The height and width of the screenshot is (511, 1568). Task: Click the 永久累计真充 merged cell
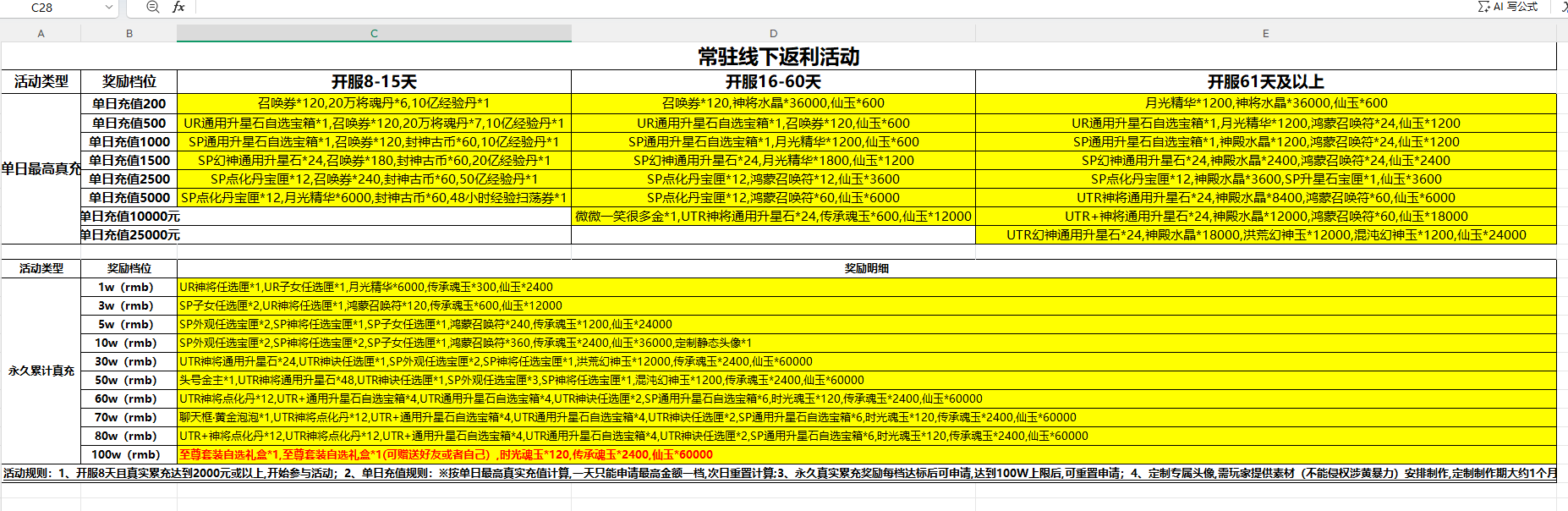point(41,371)
